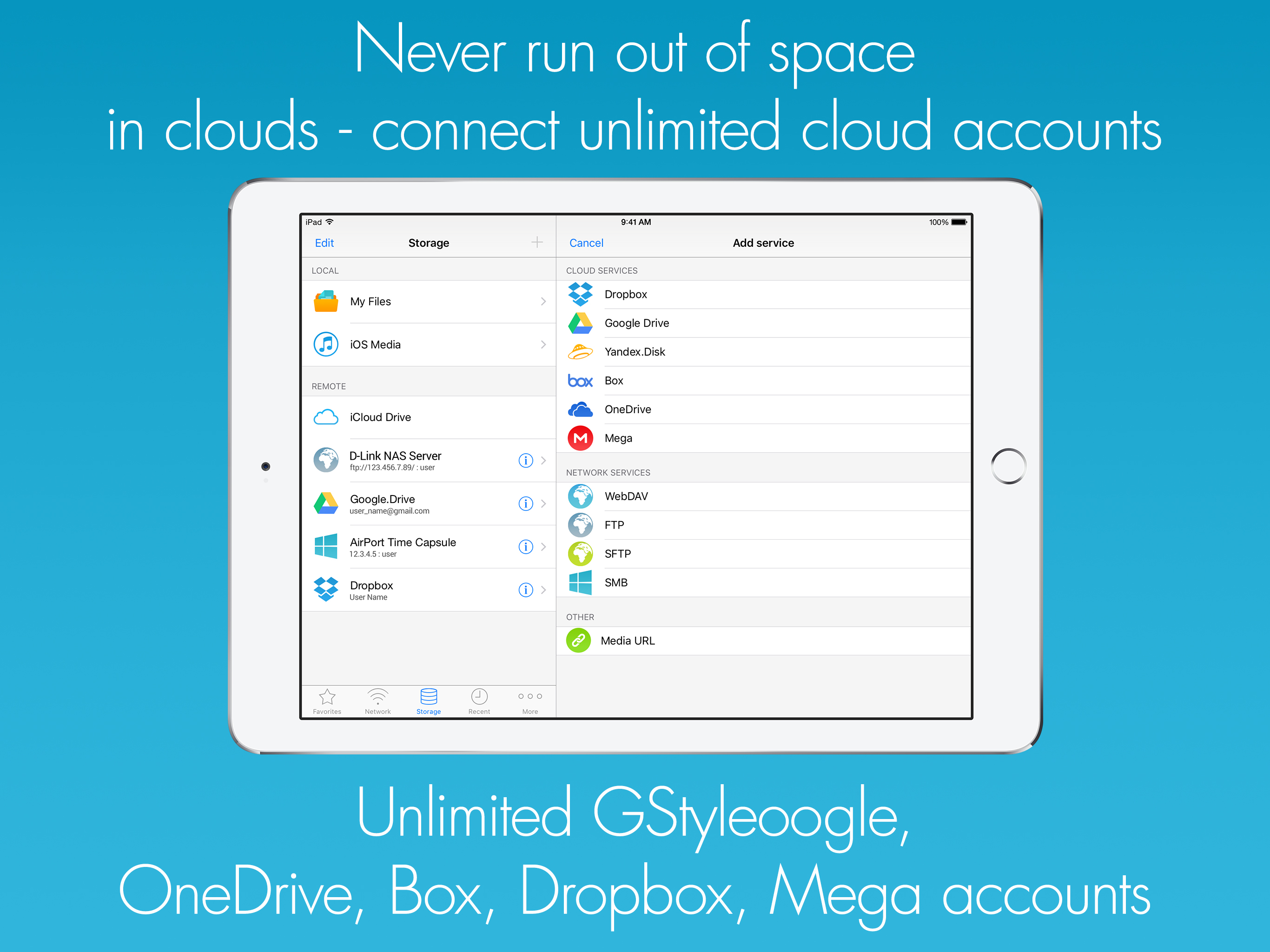Select the Mega service icon

pos(580,438)
